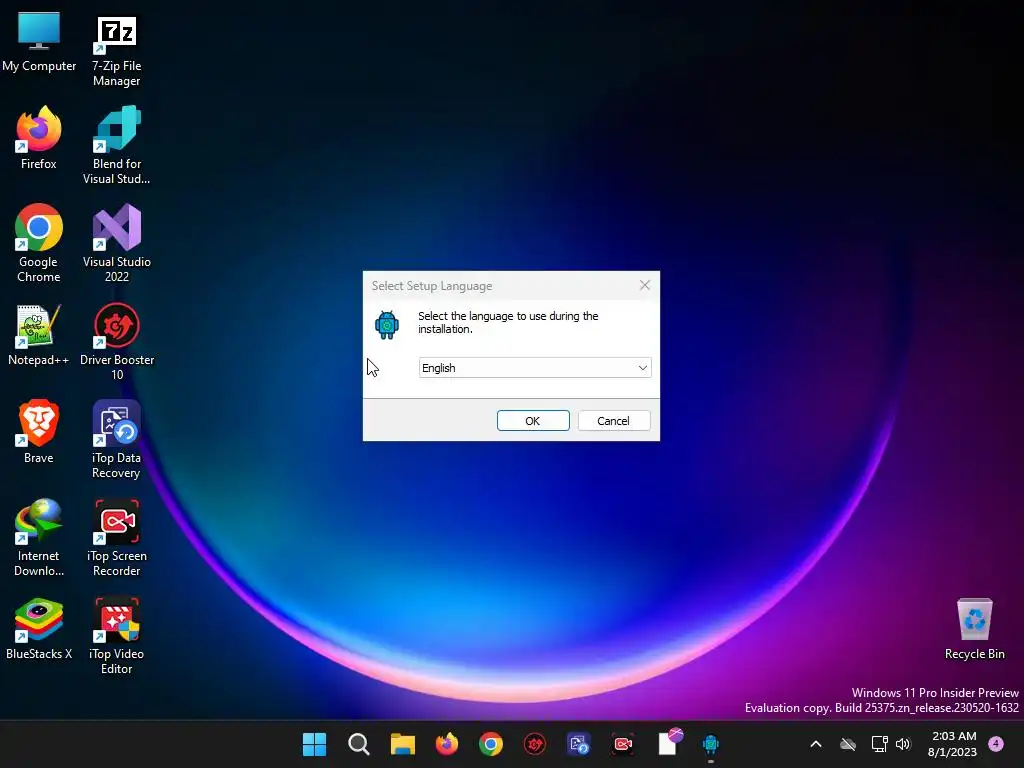Select the Visual Studio 2022 shortcut
The height and width of the screenshot is (768, 1024).
coord(116,244)
